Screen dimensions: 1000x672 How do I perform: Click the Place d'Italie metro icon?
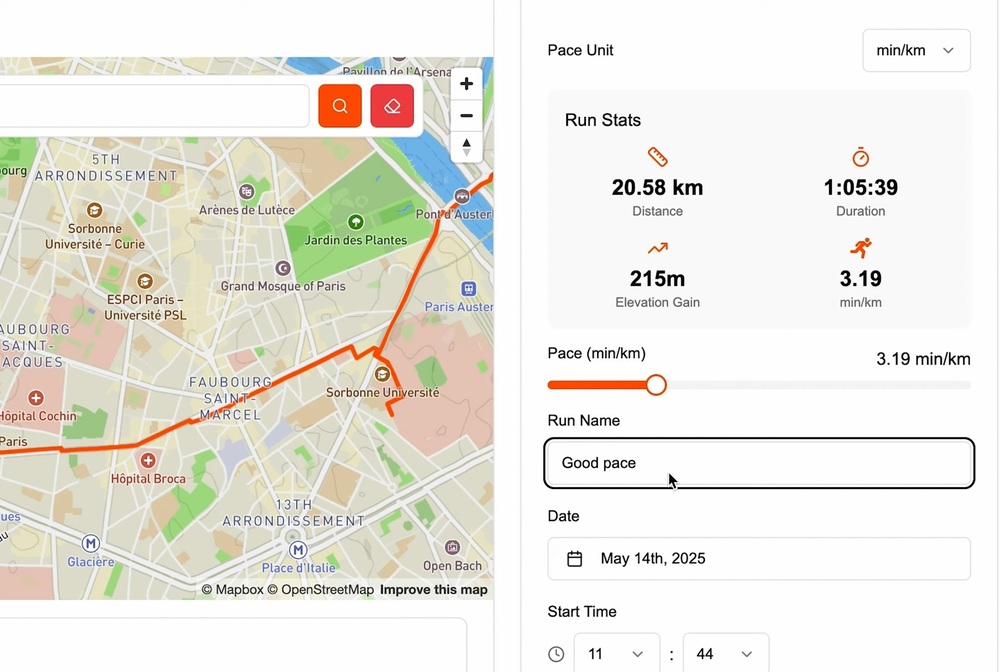click(297, 550)
